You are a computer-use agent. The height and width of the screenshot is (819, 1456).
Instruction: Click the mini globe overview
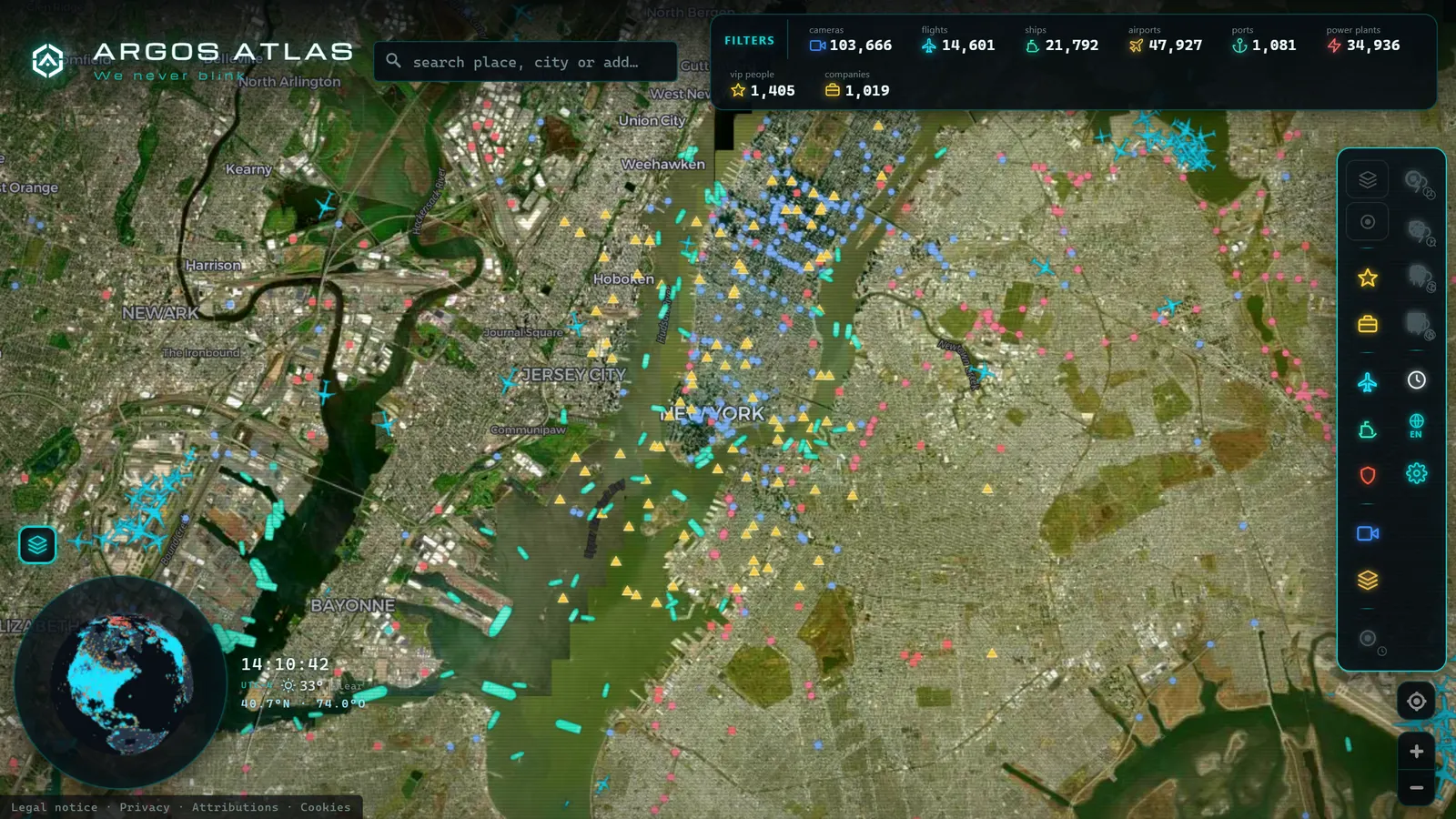pos(120,682)
